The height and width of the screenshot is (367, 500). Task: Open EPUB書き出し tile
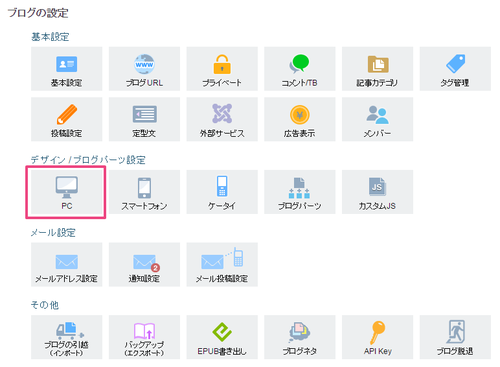pyautogui.click(x=222, y=337)
